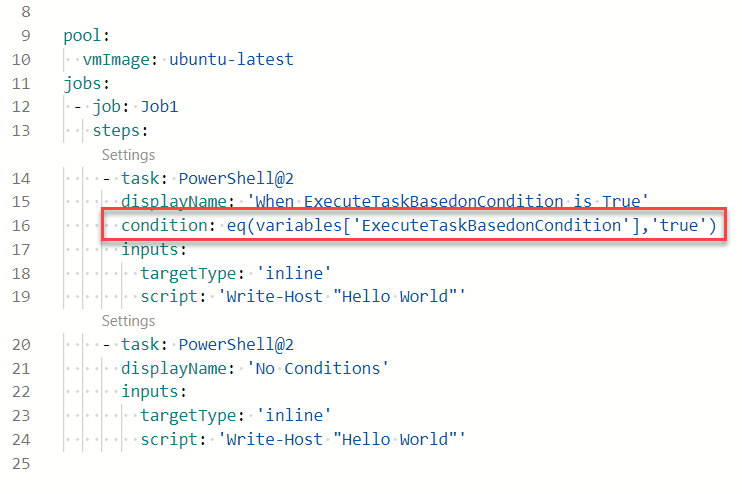Click the 'true' value in condition
Screen dimensions: 742x494
click(x=679, y=225)
